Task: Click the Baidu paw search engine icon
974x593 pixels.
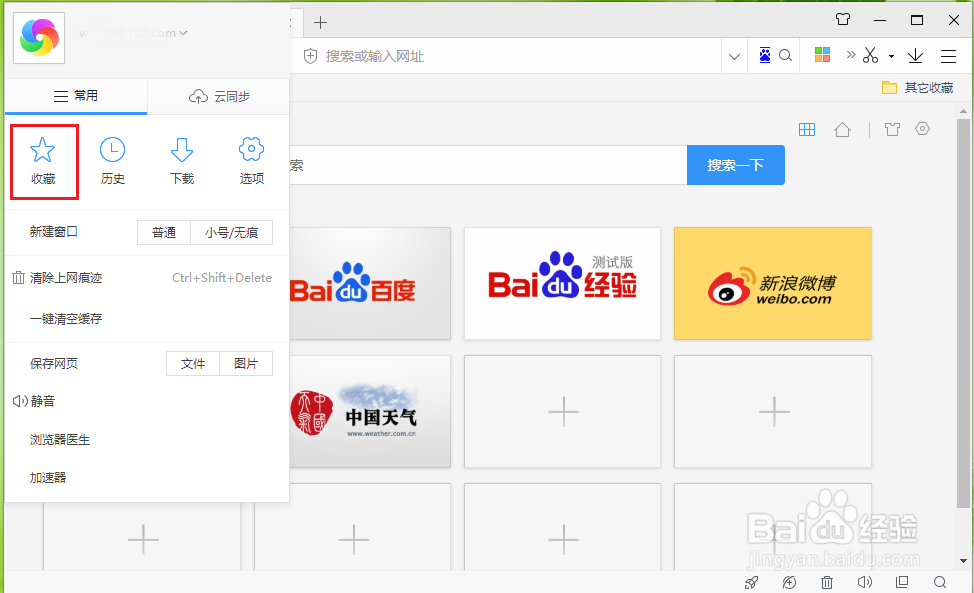Action: (x=765, y=55)
